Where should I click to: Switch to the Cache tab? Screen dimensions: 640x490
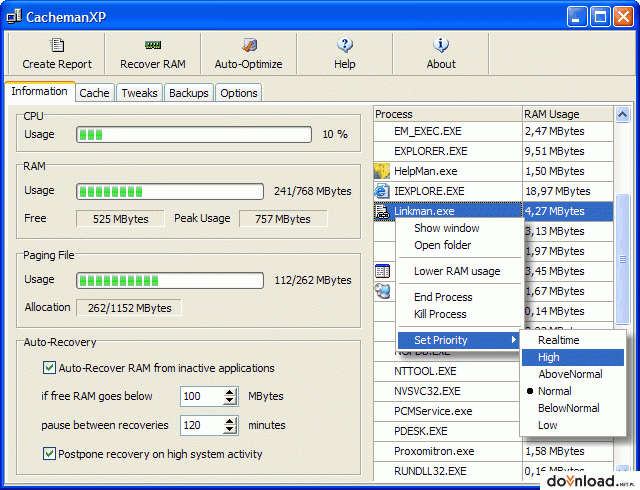tap(94, 93)
